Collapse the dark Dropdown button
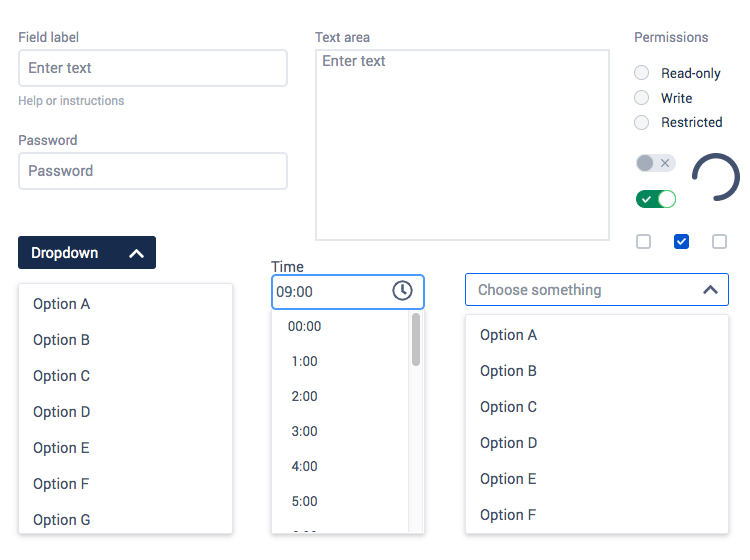Viewport: 750px width, 560px height. pyautogui.click(x=87, y=253)
